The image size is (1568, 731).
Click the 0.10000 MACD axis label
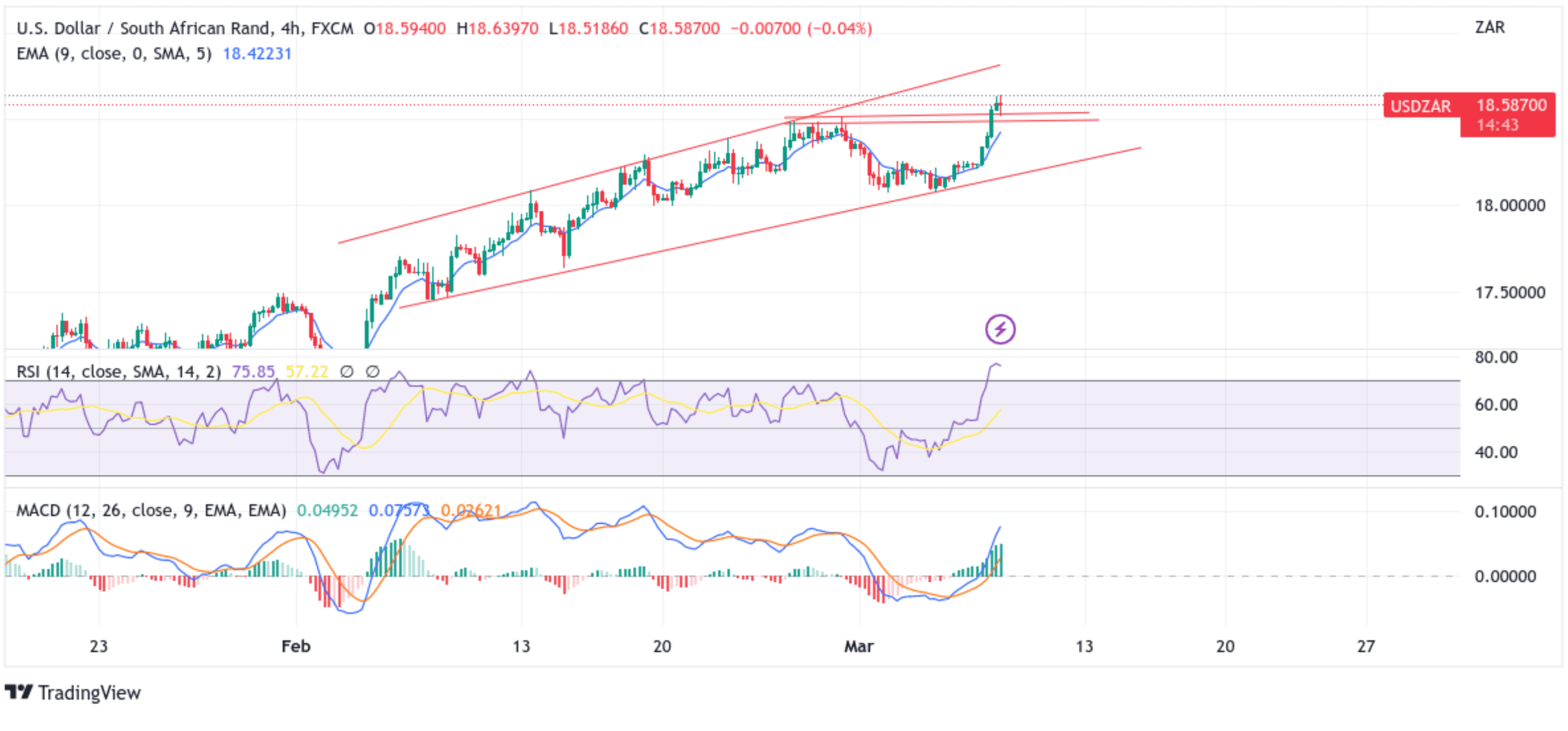(x=1505, y=511)
